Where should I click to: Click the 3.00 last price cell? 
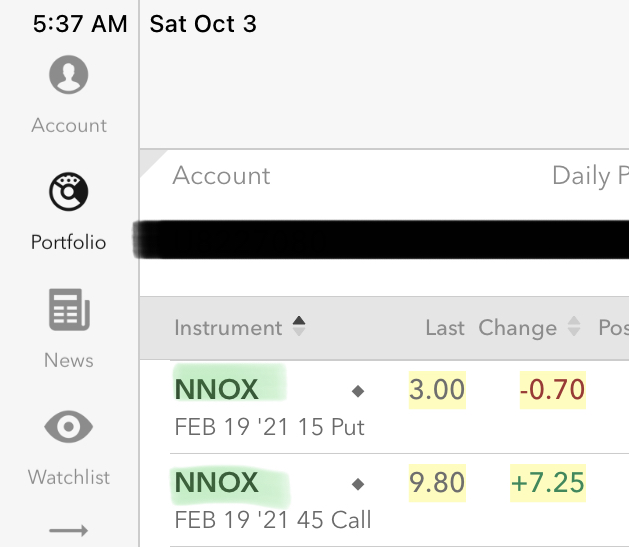click(x=437, y=389)
